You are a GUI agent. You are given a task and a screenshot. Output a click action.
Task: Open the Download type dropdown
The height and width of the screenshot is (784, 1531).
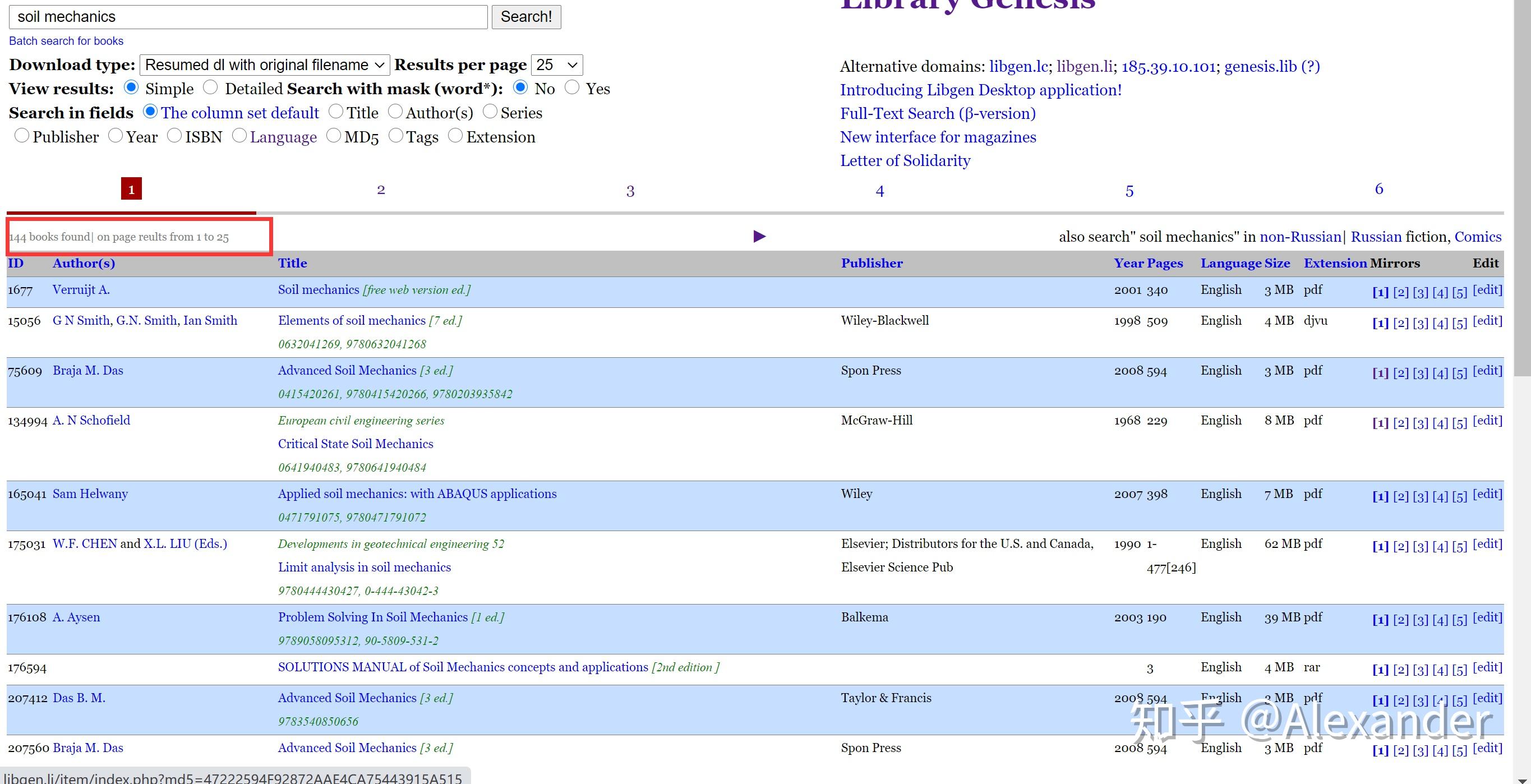[x=265, y=65]
